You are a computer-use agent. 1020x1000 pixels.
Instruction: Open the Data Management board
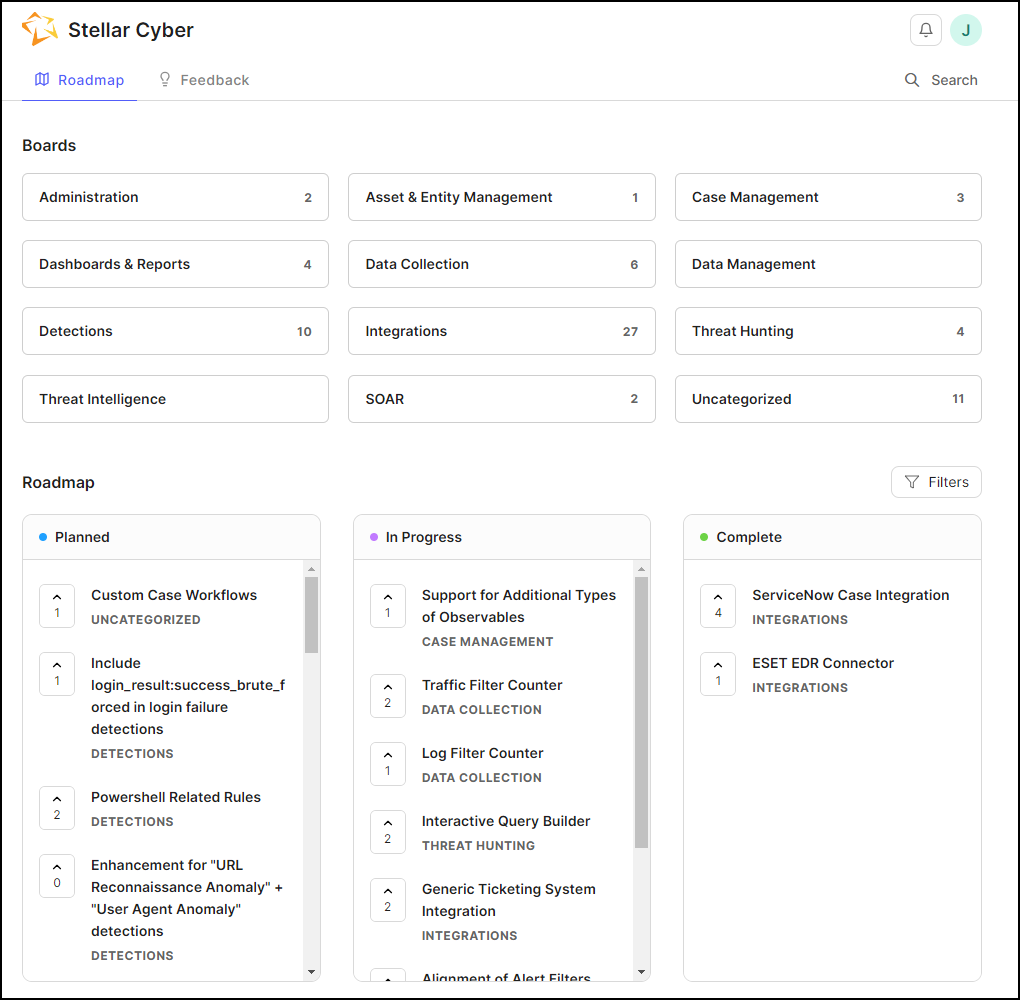828,264
